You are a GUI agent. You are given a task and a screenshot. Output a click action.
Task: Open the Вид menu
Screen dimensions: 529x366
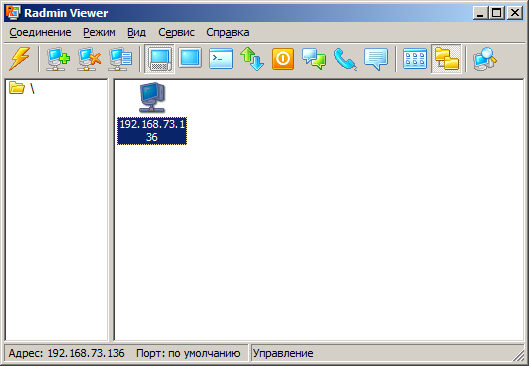click(136, 32)
